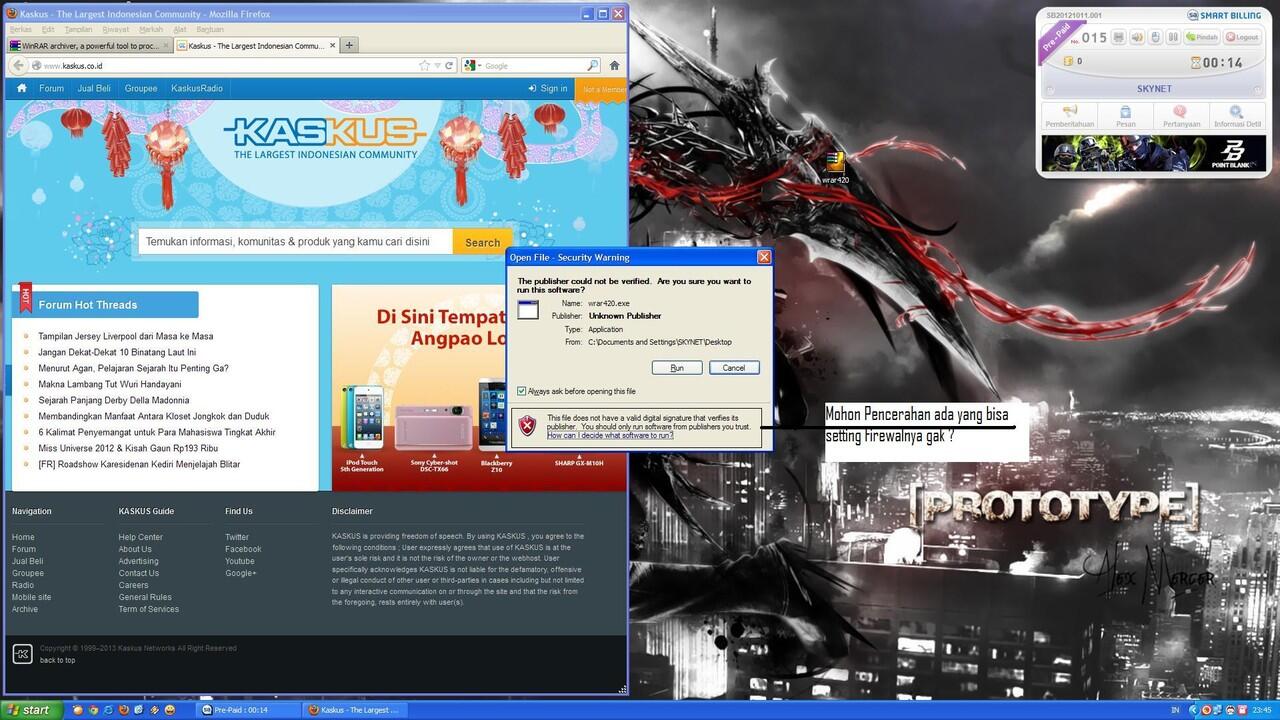Screen dimensions: 1280x720
Task: Uncheck 'Always ask before opening this file'
Action: tap(522, 391)
